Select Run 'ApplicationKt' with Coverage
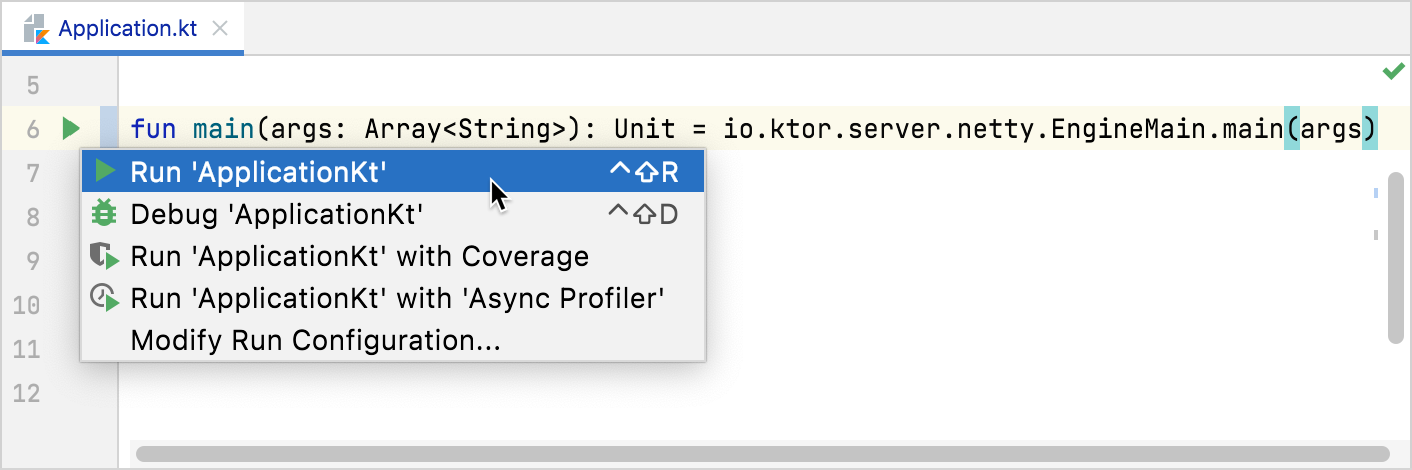This screenshot has width=1412, height=470. tap(393, 256)
